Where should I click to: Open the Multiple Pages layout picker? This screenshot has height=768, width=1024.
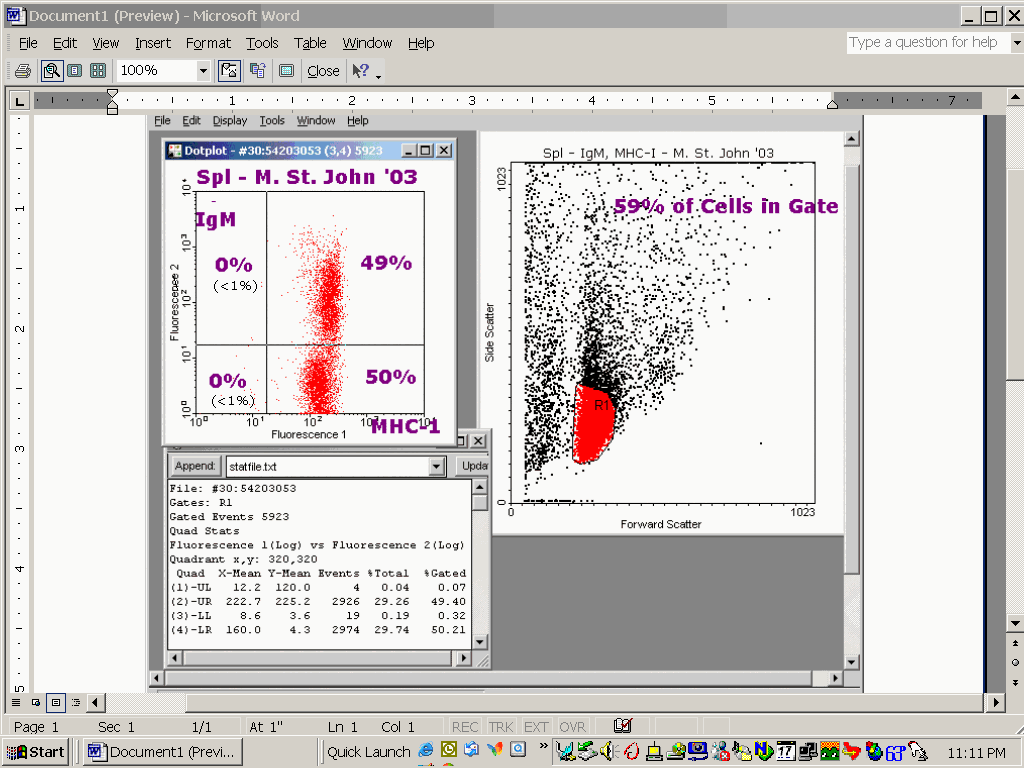98,71
